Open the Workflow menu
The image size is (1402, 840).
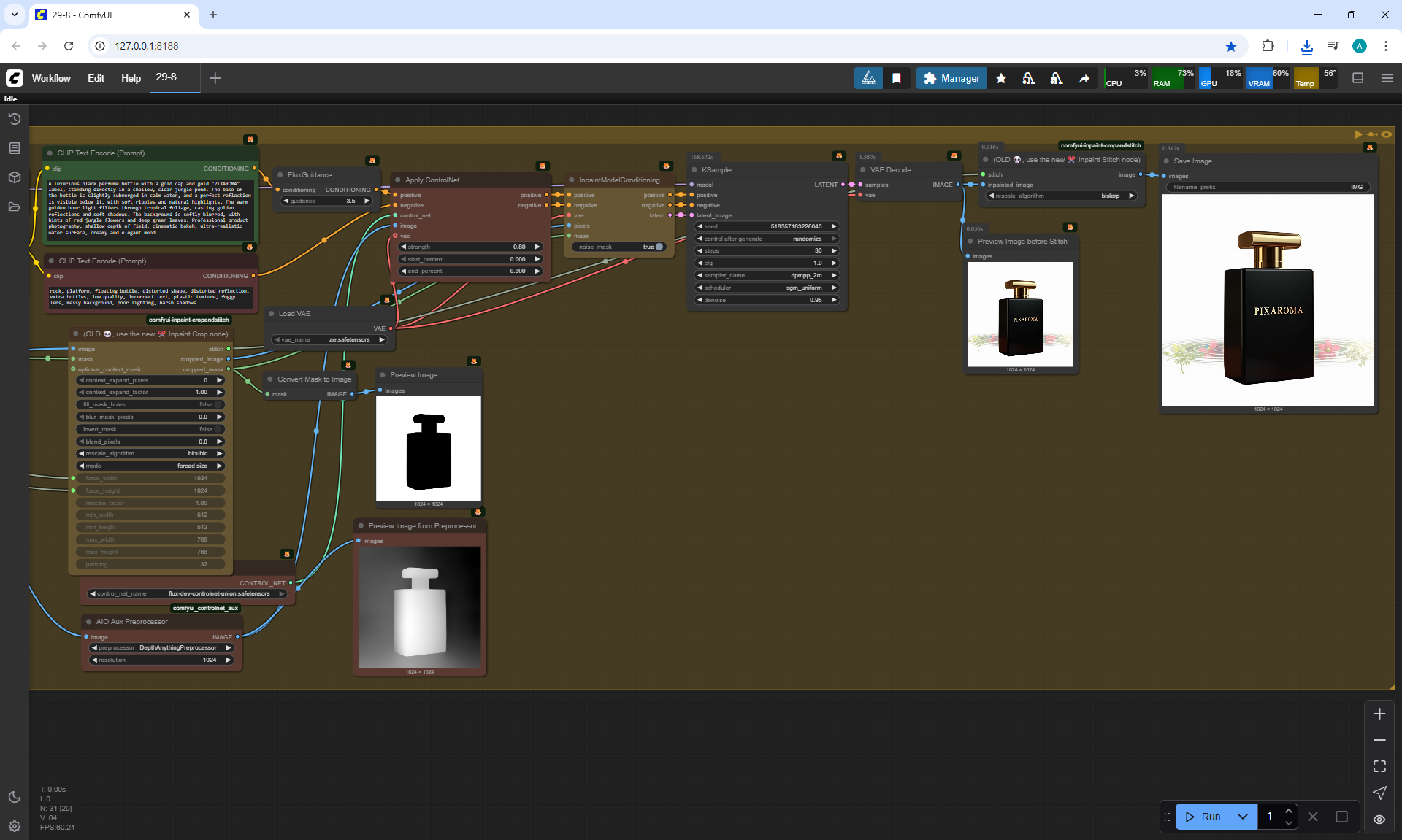pyautogui.click(x=51, y=78)
